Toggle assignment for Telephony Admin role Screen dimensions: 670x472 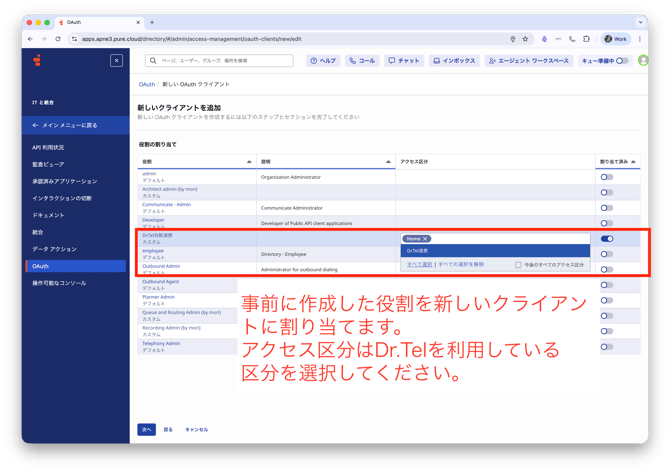[607, 346]
